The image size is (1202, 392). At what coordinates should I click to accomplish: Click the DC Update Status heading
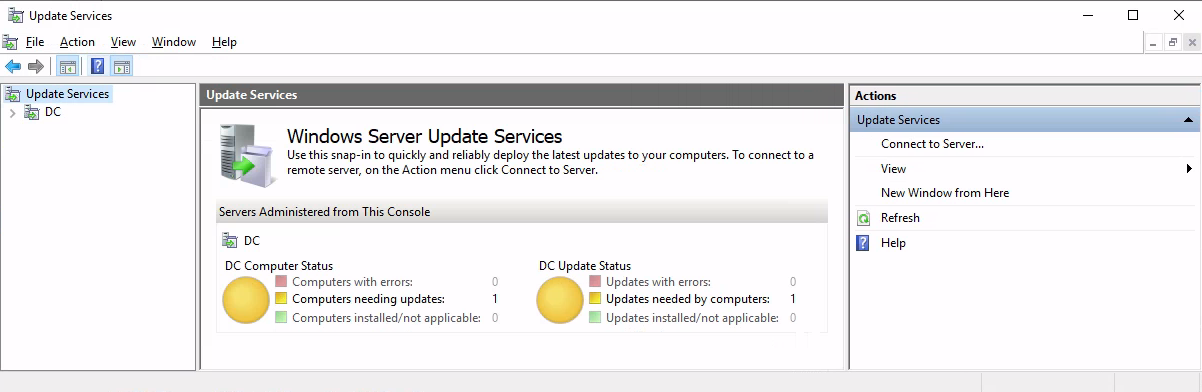tap(585, 266)
